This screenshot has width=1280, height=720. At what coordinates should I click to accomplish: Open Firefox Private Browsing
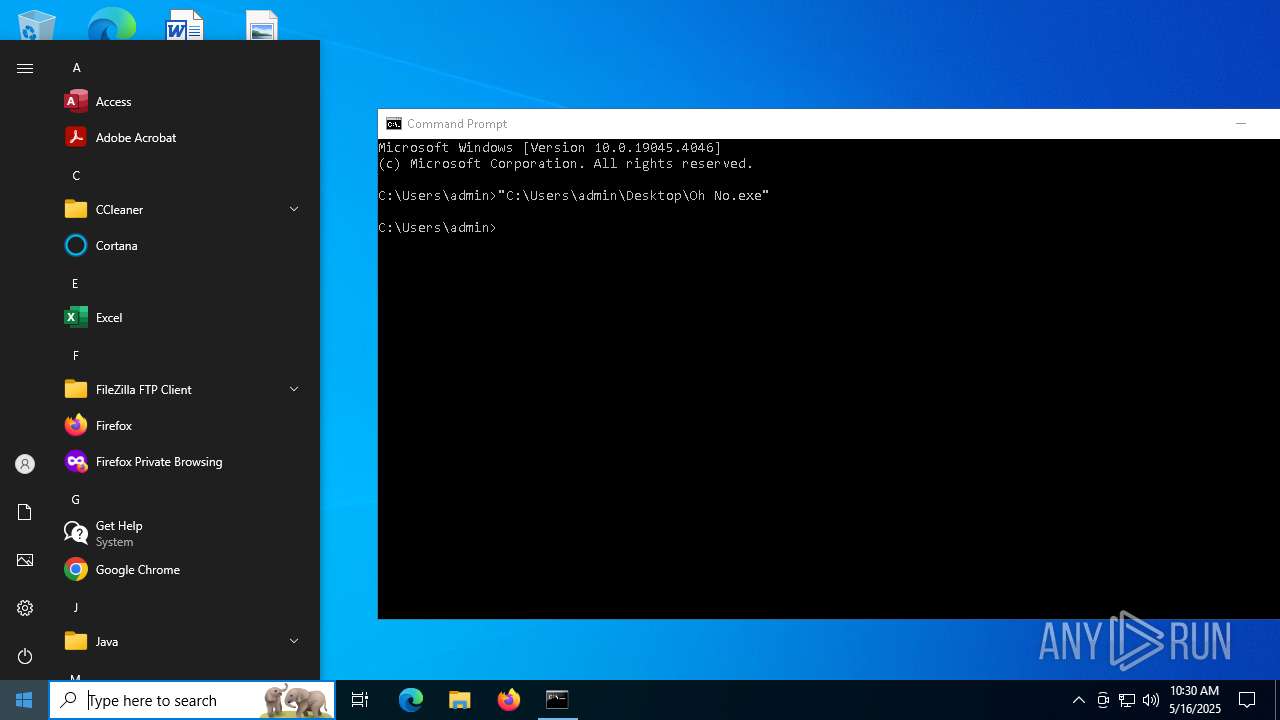[x=180, y=461]
